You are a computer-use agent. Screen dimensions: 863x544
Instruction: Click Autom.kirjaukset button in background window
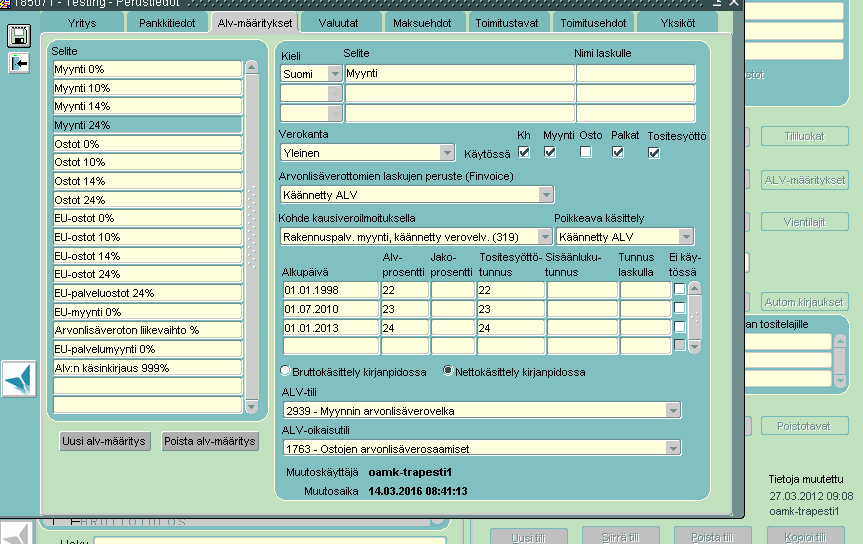[805, 302]
